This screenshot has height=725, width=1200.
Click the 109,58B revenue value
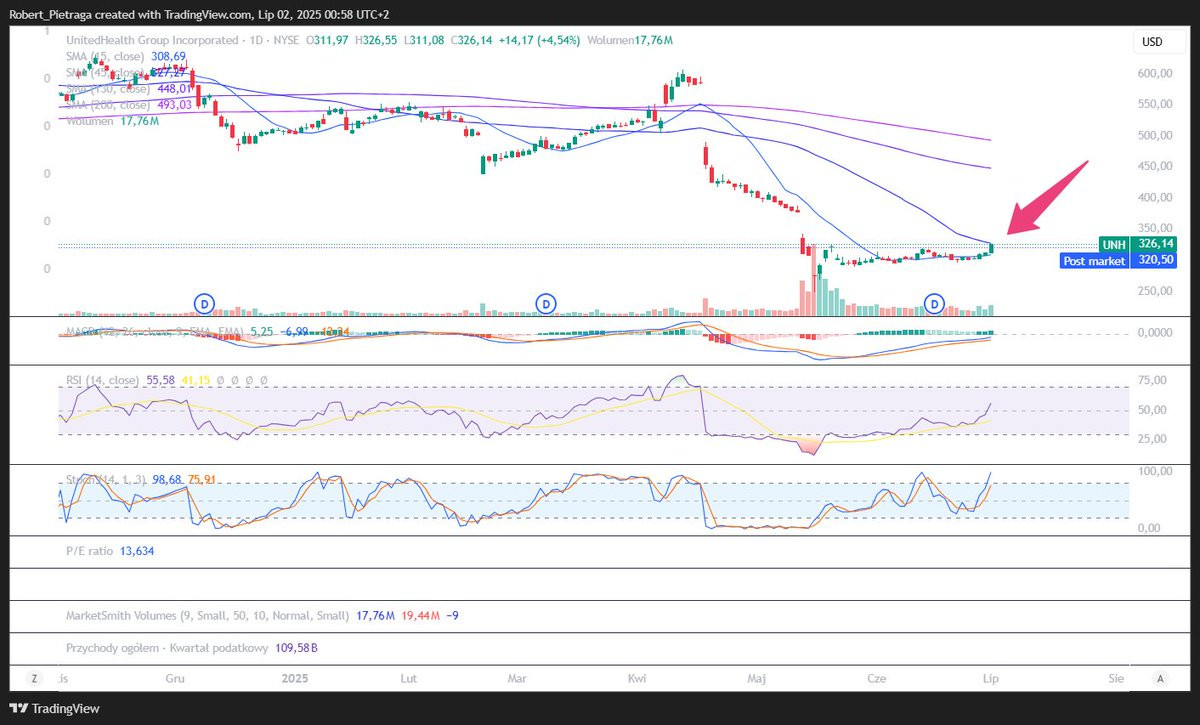(x=296, y=648)
